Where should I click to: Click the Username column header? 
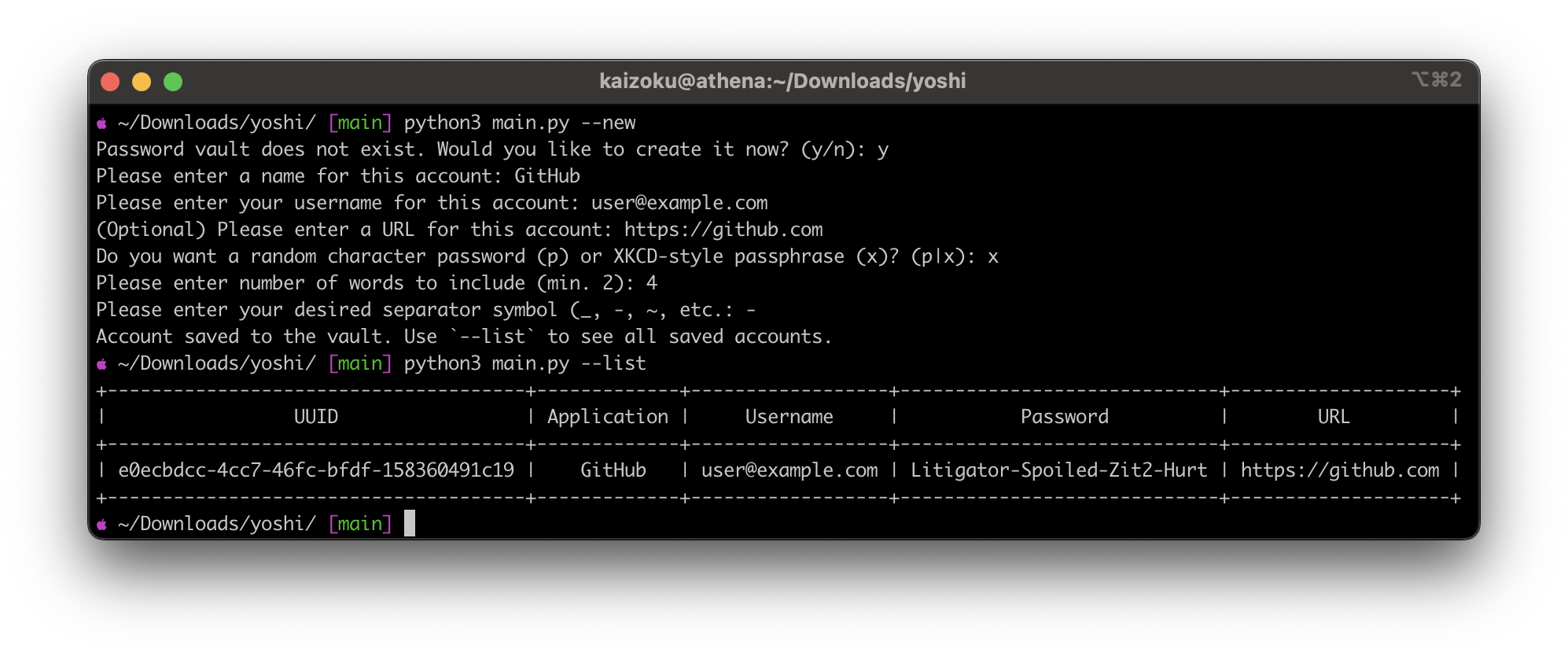click(790, 417)
